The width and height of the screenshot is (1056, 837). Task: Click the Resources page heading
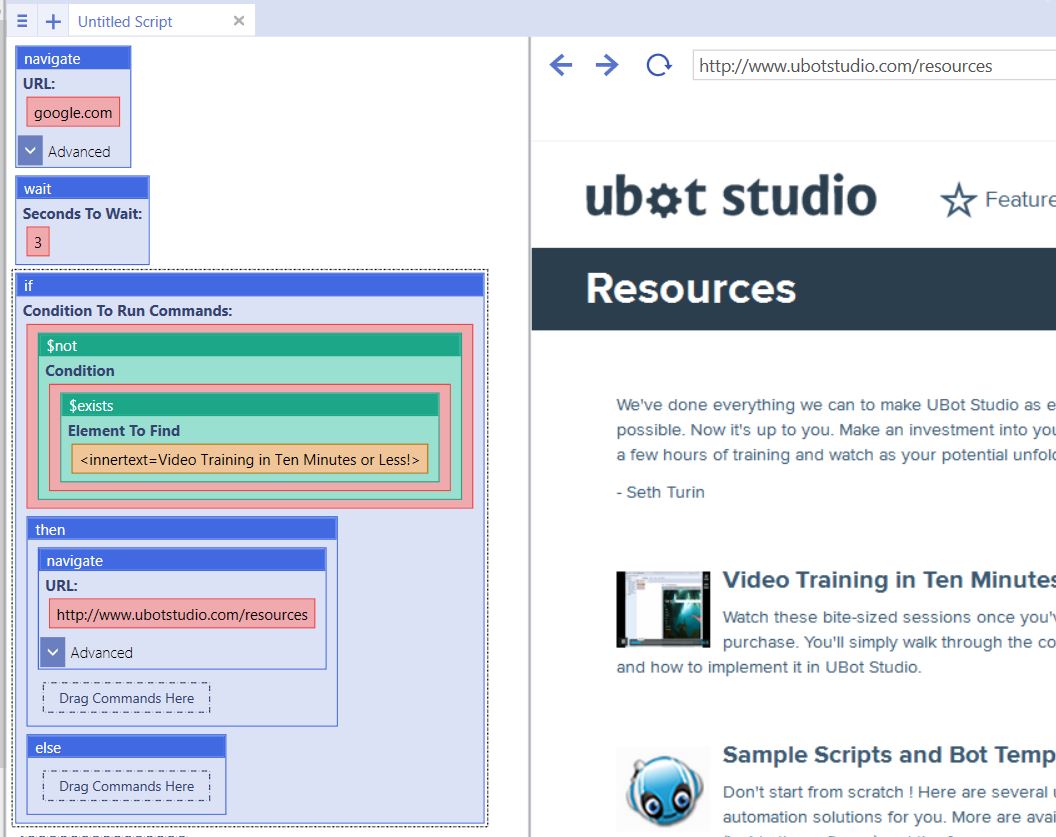690,289
